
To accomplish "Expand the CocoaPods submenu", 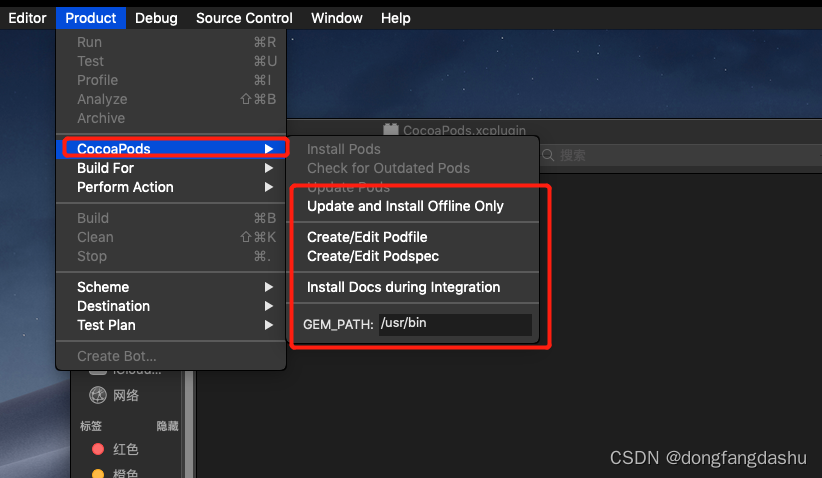I will click(171, 149).
